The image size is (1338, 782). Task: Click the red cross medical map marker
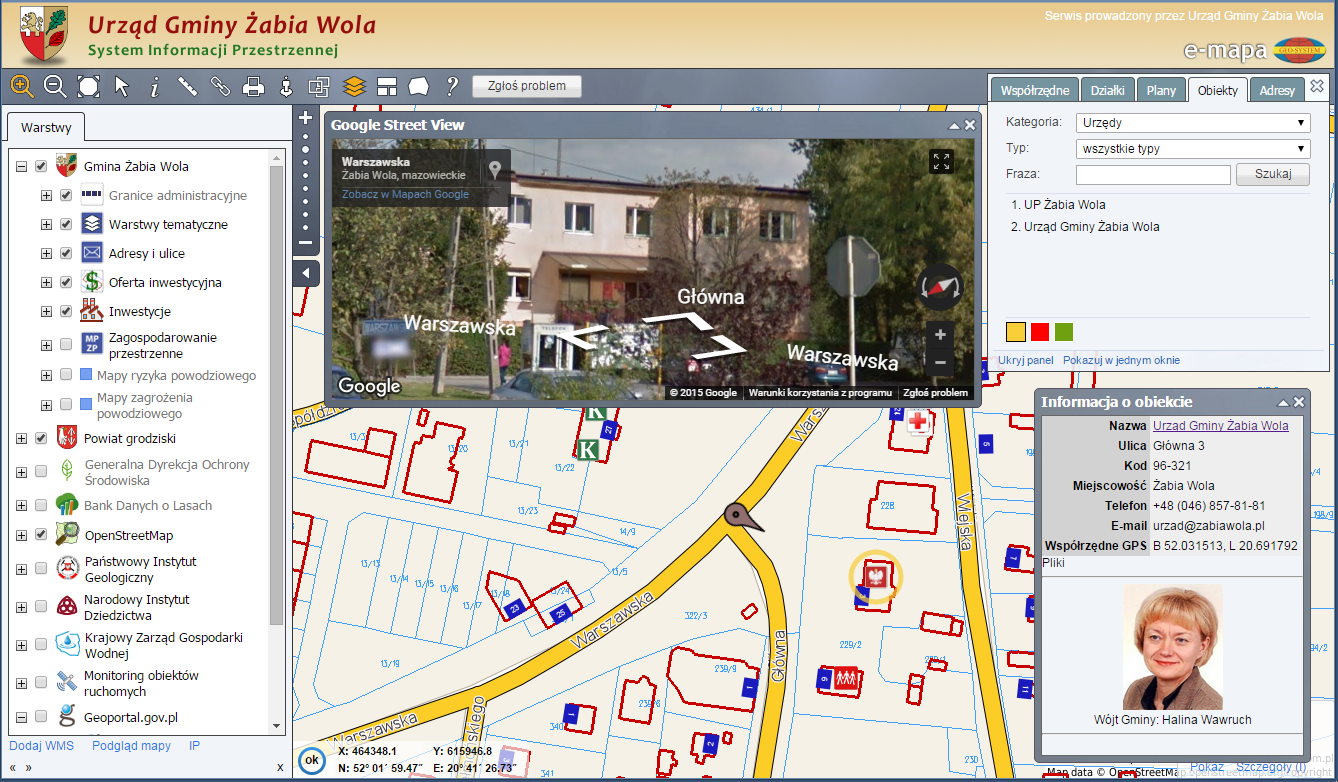pyautogui.click(x=918, y=425)
